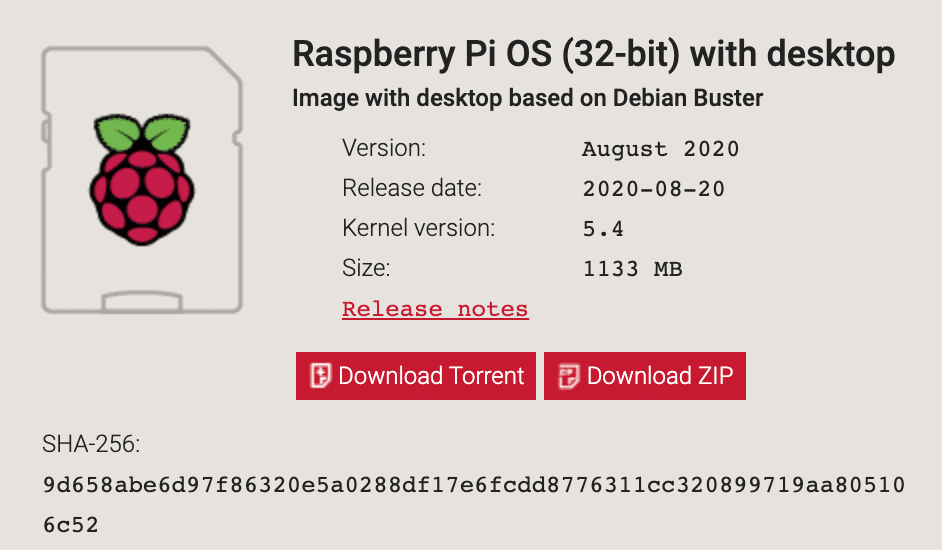Click the Kernel version label
942x550 pixels.
[419, 228]
